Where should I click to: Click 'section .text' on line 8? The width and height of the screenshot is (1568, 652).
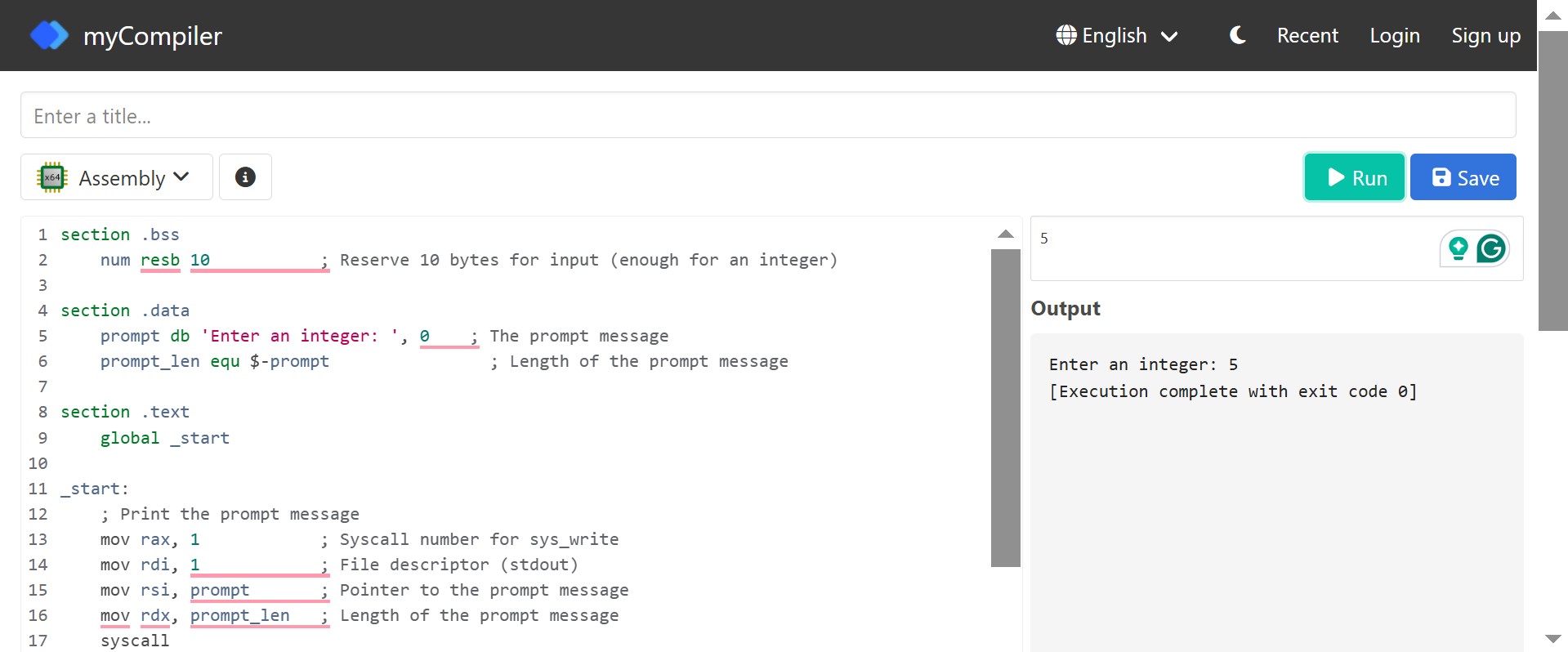pos(125,412)
